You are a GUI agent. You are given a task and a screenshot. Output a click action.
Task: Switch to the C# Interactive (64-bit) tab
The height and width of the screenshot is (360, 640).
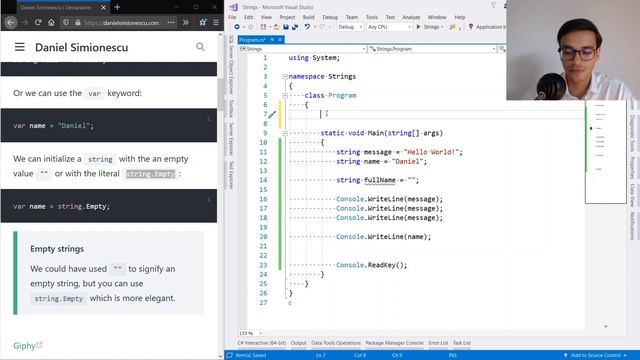coord(262,343)
